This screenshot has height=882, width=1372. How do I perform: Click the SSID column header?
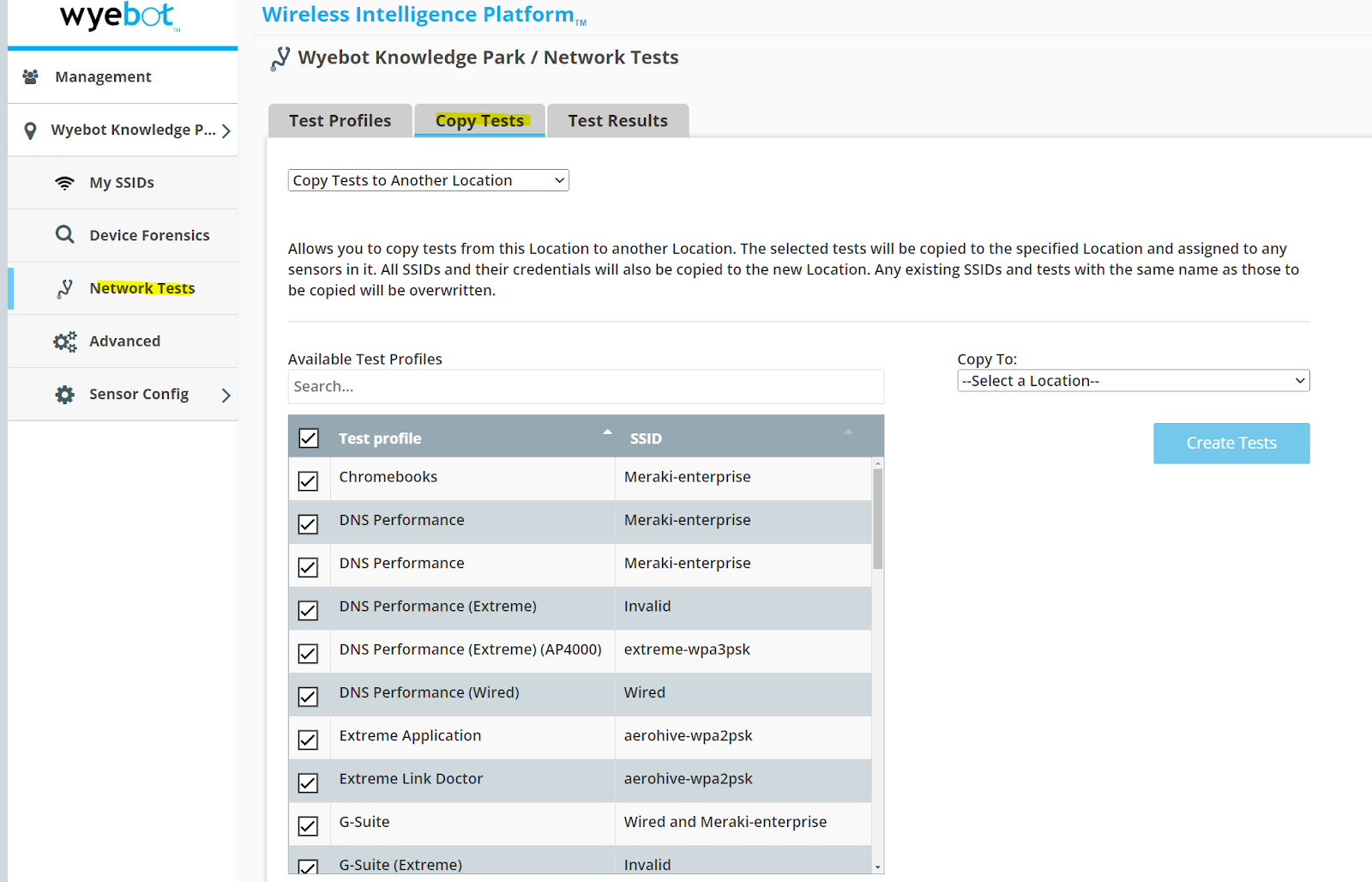[x=646, y=438]
